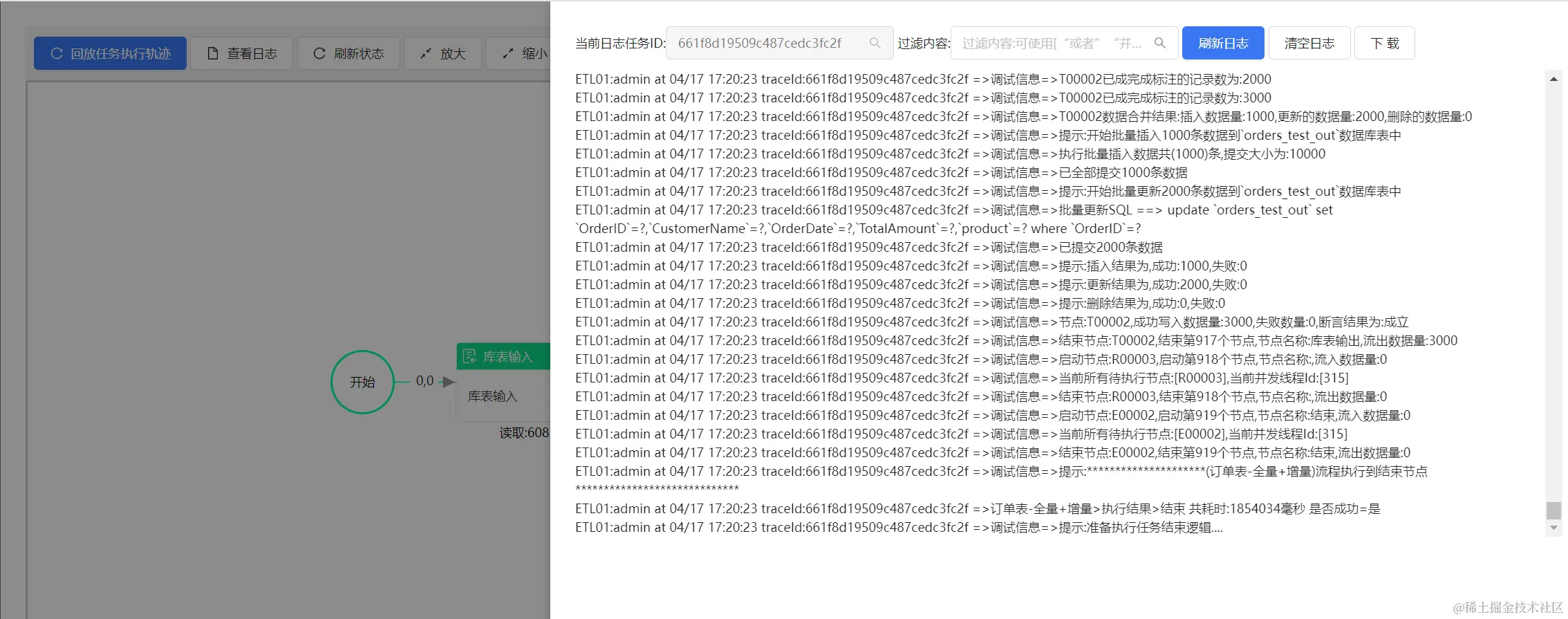Select the 开始 start node circle
Image resolution: width=1568 pixels, height=619 pixels.
[x=362, y=382]
